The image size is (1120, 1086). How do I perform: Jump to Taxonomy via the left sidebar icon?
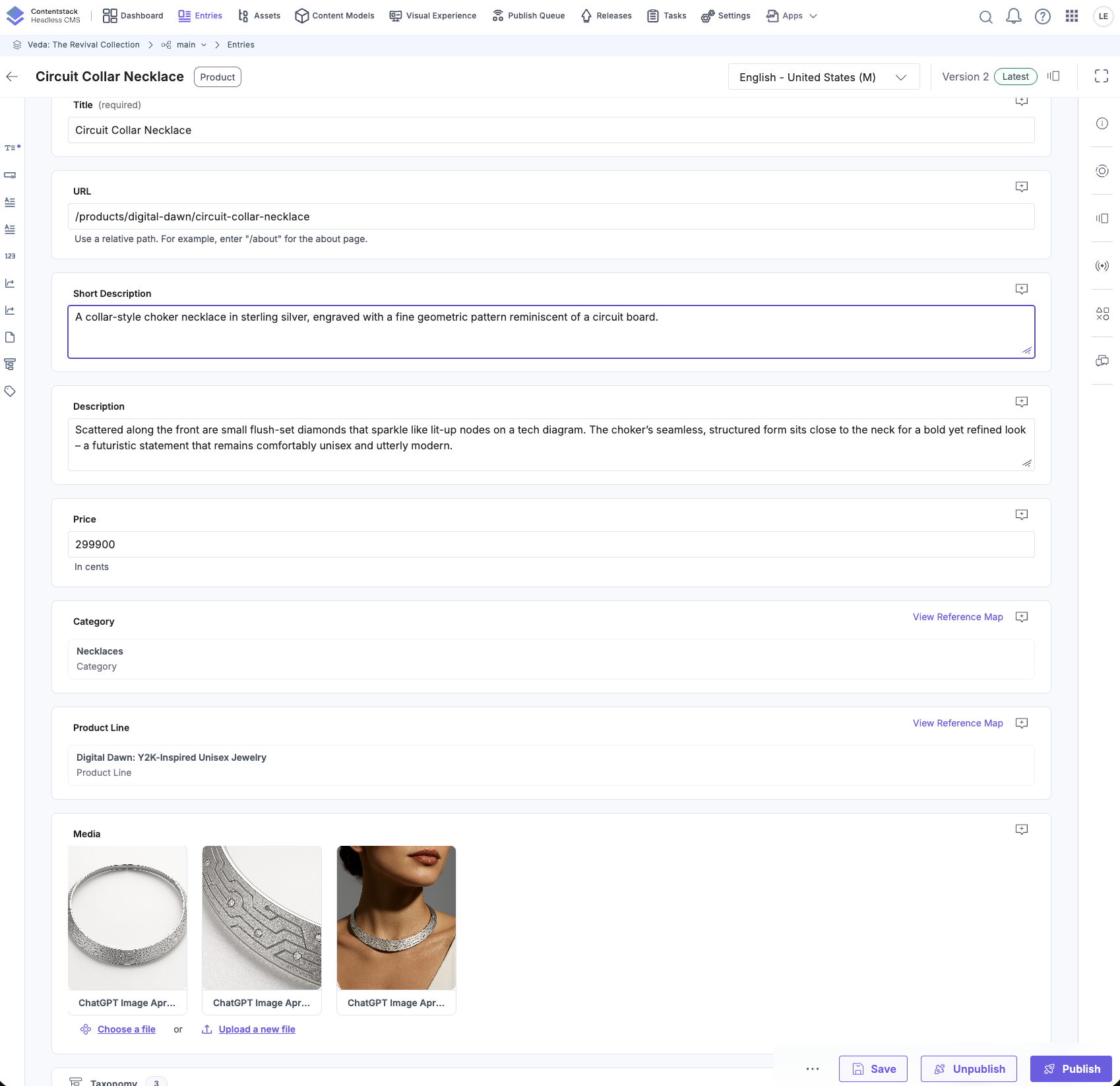point(10,364)
